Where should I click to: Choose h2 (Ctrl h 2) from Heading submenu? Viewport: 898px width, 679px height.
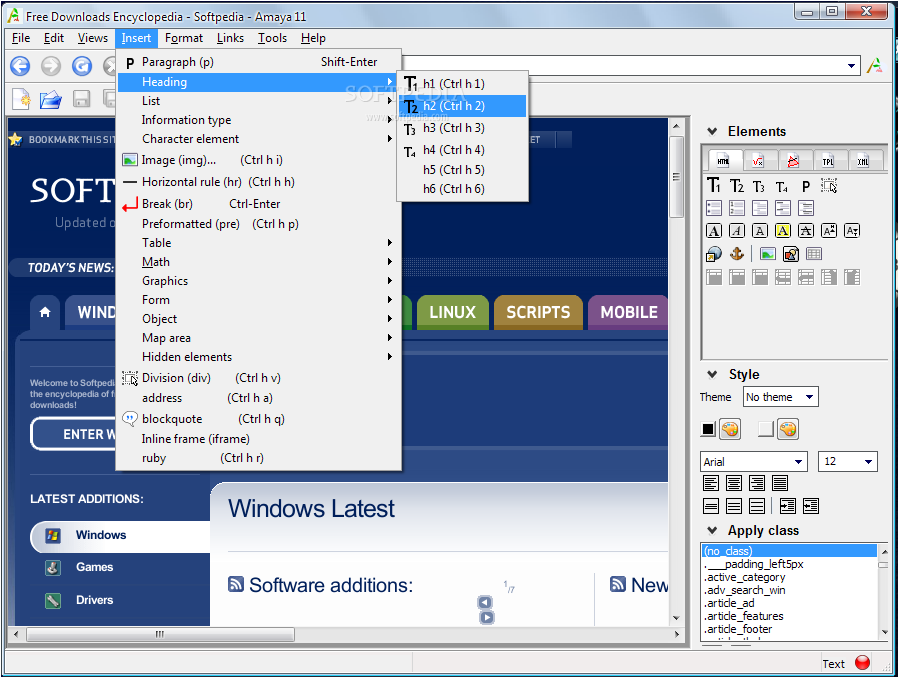[x=463, y=106]
